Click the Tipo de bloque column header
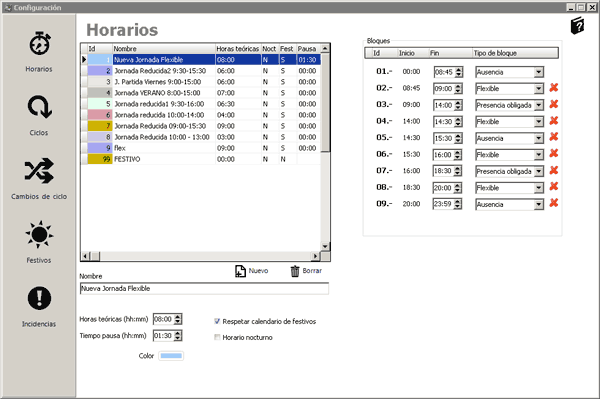The width and height of the screenshot is (600, 399). tap(515, 53)
